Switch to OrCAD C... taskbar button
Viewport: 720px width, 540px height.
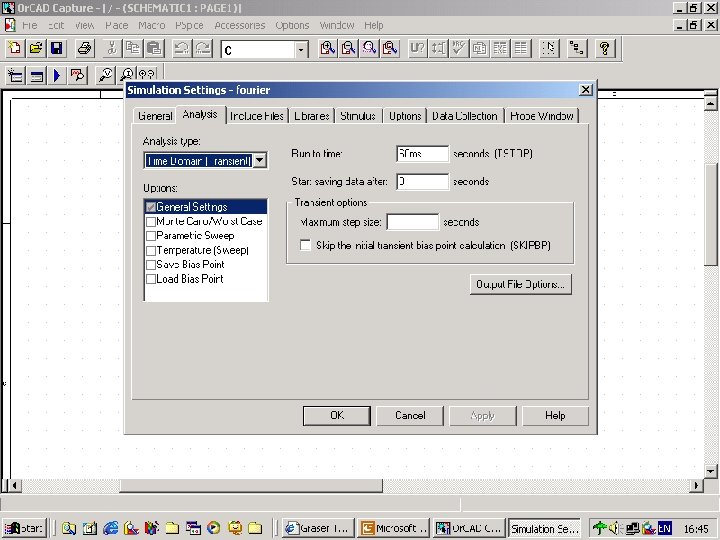[469, 529]
